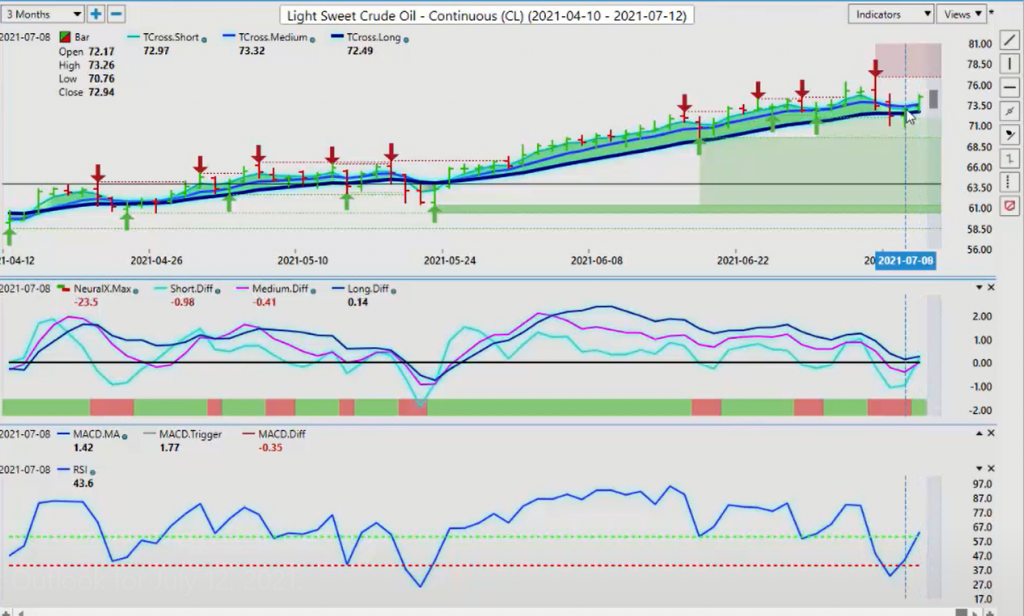Toggle the RSI indicator dot
The height and width of the screenshot is (616, 1024).
(x=93, y=472)
